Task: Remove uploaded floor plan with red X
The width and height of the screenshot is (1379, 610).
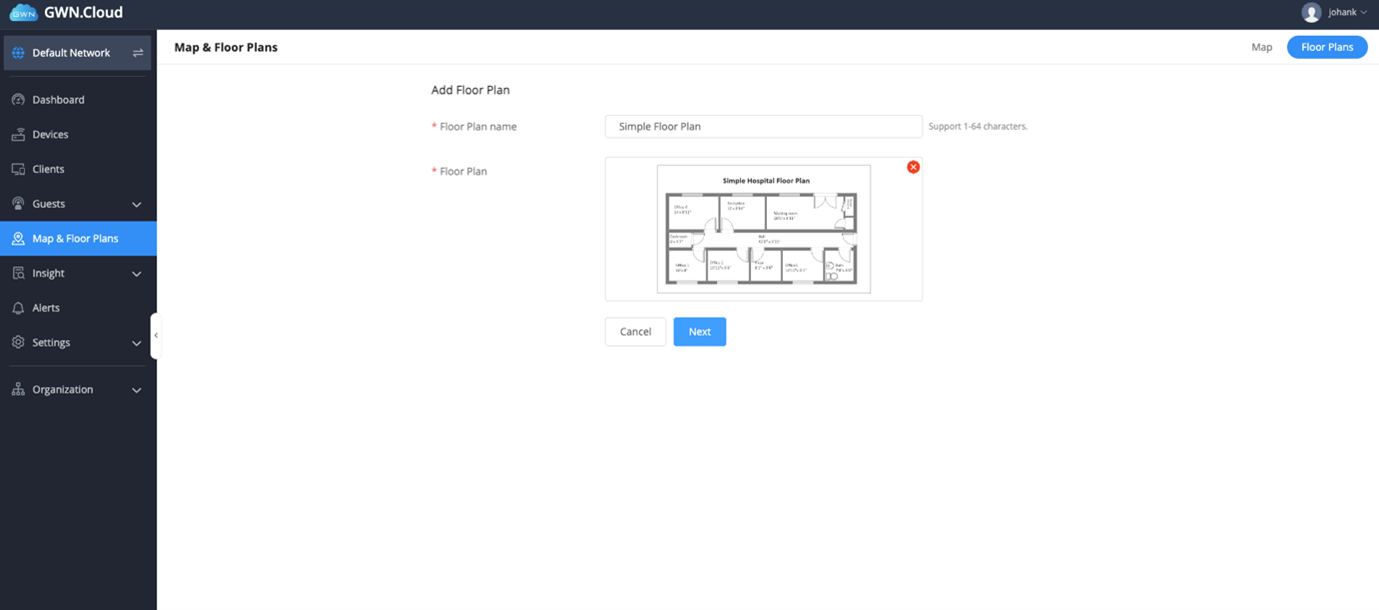Action: pos(913,167)
